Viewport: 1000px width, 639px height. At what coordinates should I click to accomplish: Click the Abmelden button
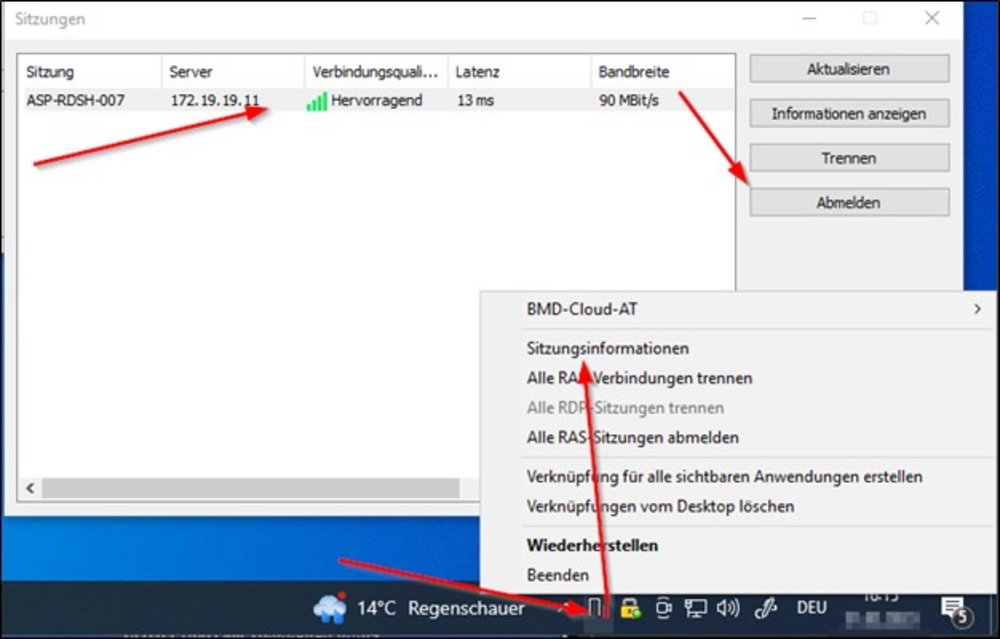click(x=848, y=202)
